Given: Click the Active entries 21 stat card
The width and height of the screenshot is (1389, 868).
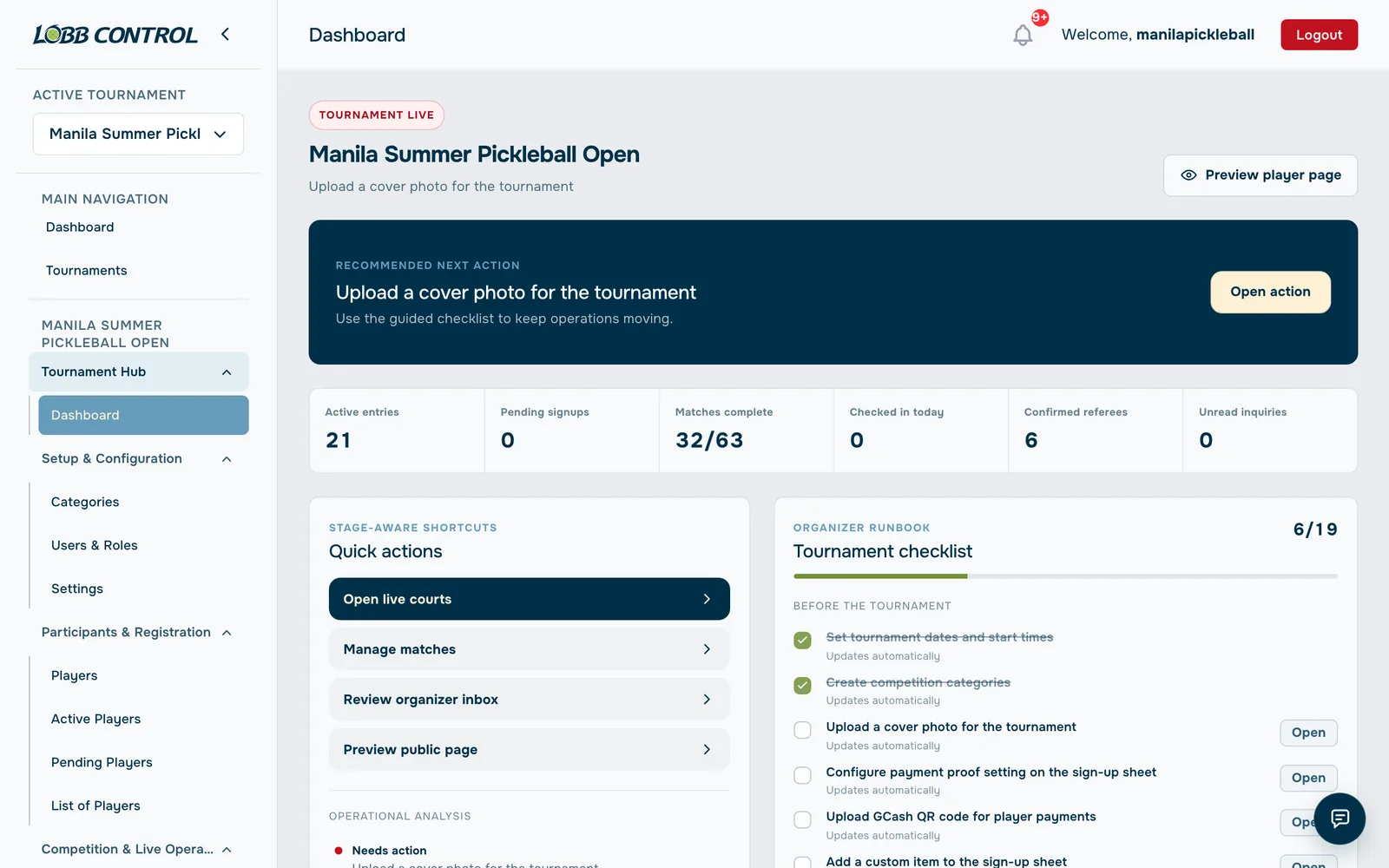Looking at the screenshot, I should point(397,431).
